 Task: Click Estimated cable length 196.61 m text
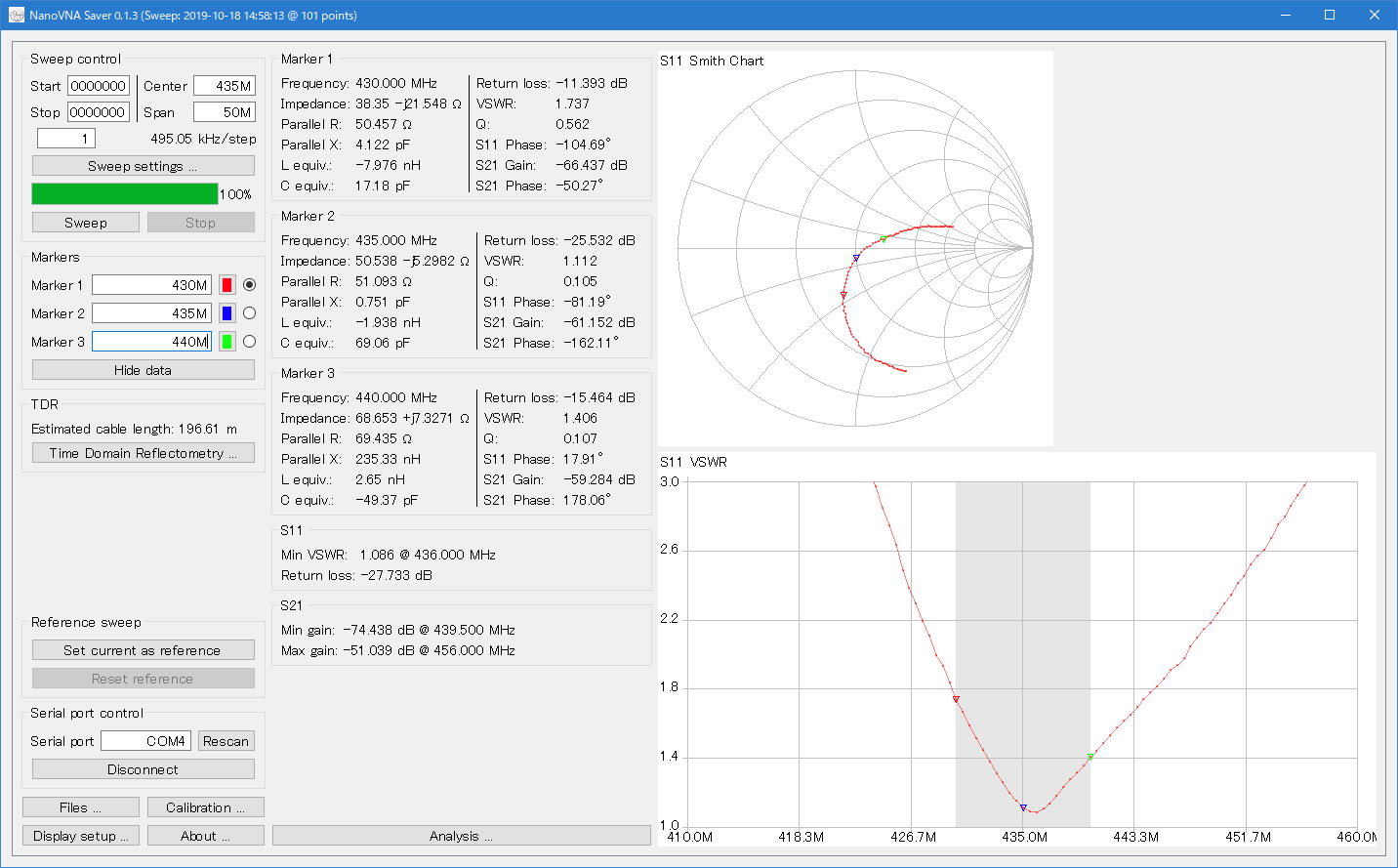pyautogui.click(x=134, y=429)
